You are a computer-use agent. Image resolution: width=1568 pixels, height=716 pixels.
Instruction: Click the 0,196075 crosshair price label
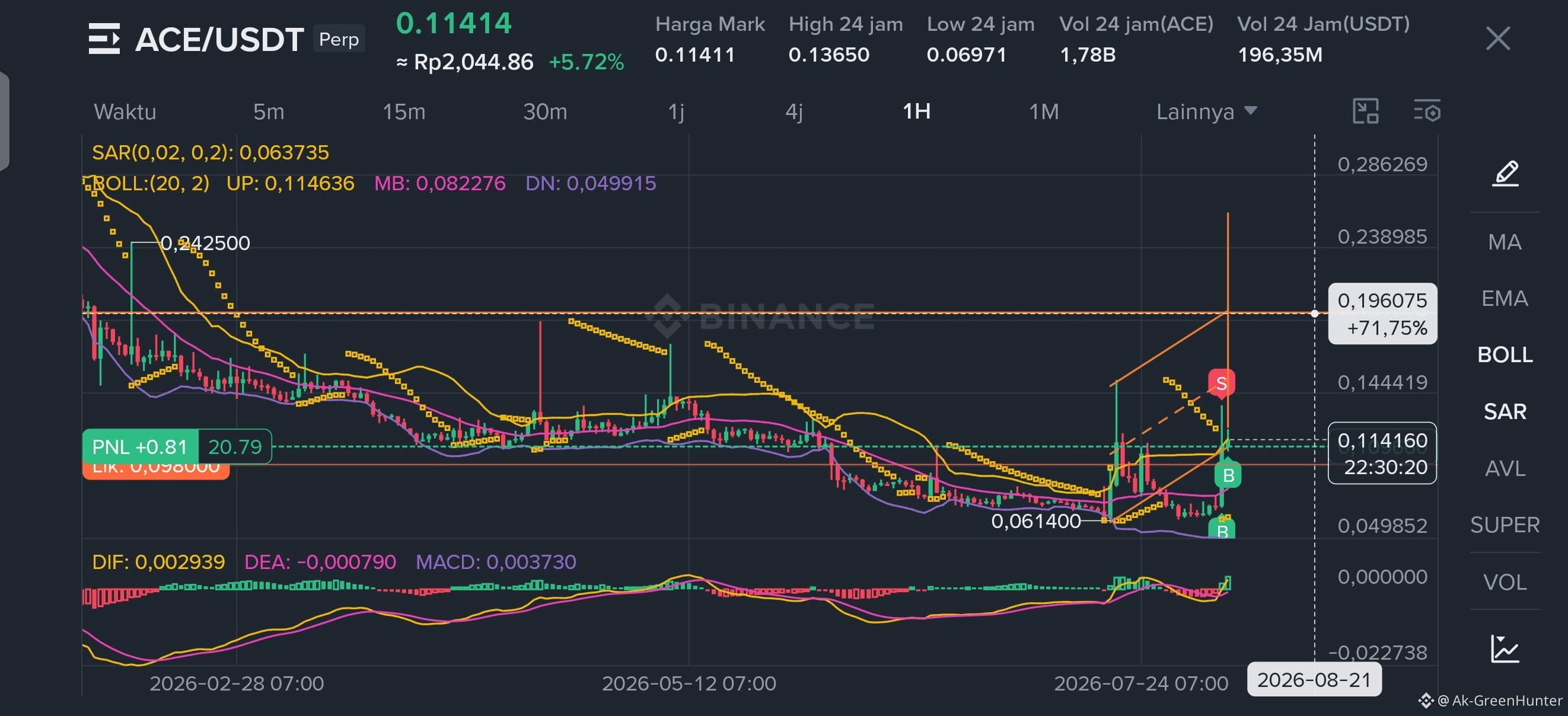(x=1382, y=314)
